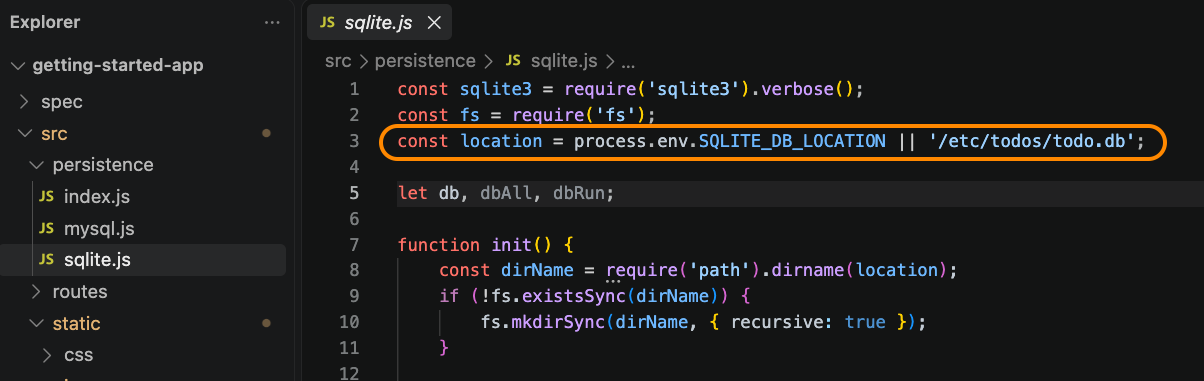This screenshot has height=381, width=1204.
Task: Click the persistence breadcrumb segment
Action: point(425,61)
